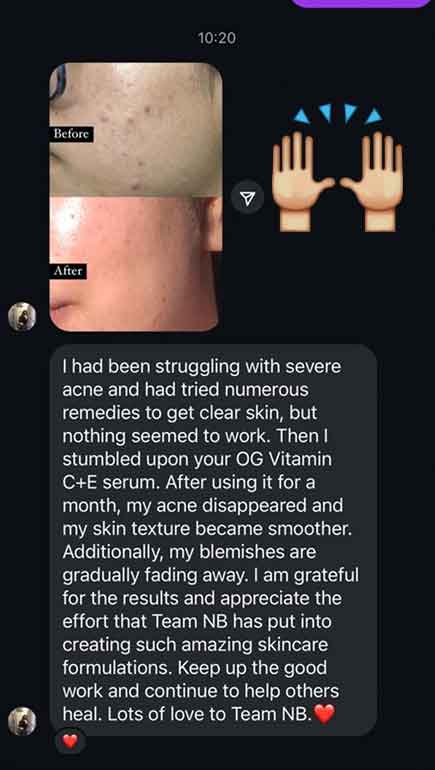Tap the 10:20 timestamp

tap(217, 38)
